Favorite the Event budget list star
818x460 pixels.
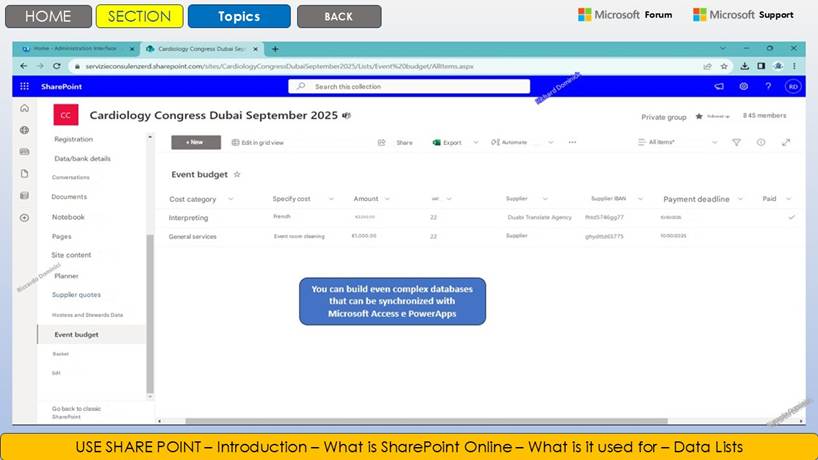(237, 175)
